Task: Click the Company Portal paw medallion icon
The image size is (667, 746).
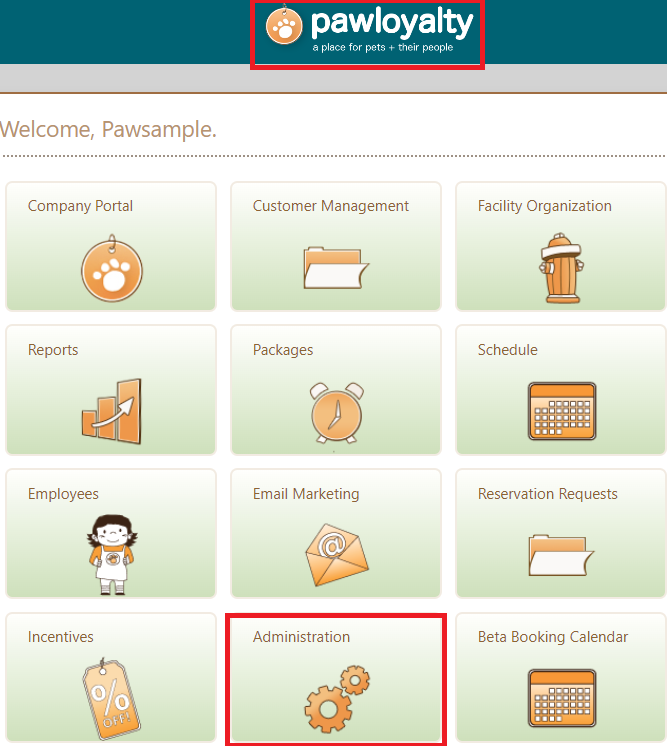Action: (x=112, y=268)
